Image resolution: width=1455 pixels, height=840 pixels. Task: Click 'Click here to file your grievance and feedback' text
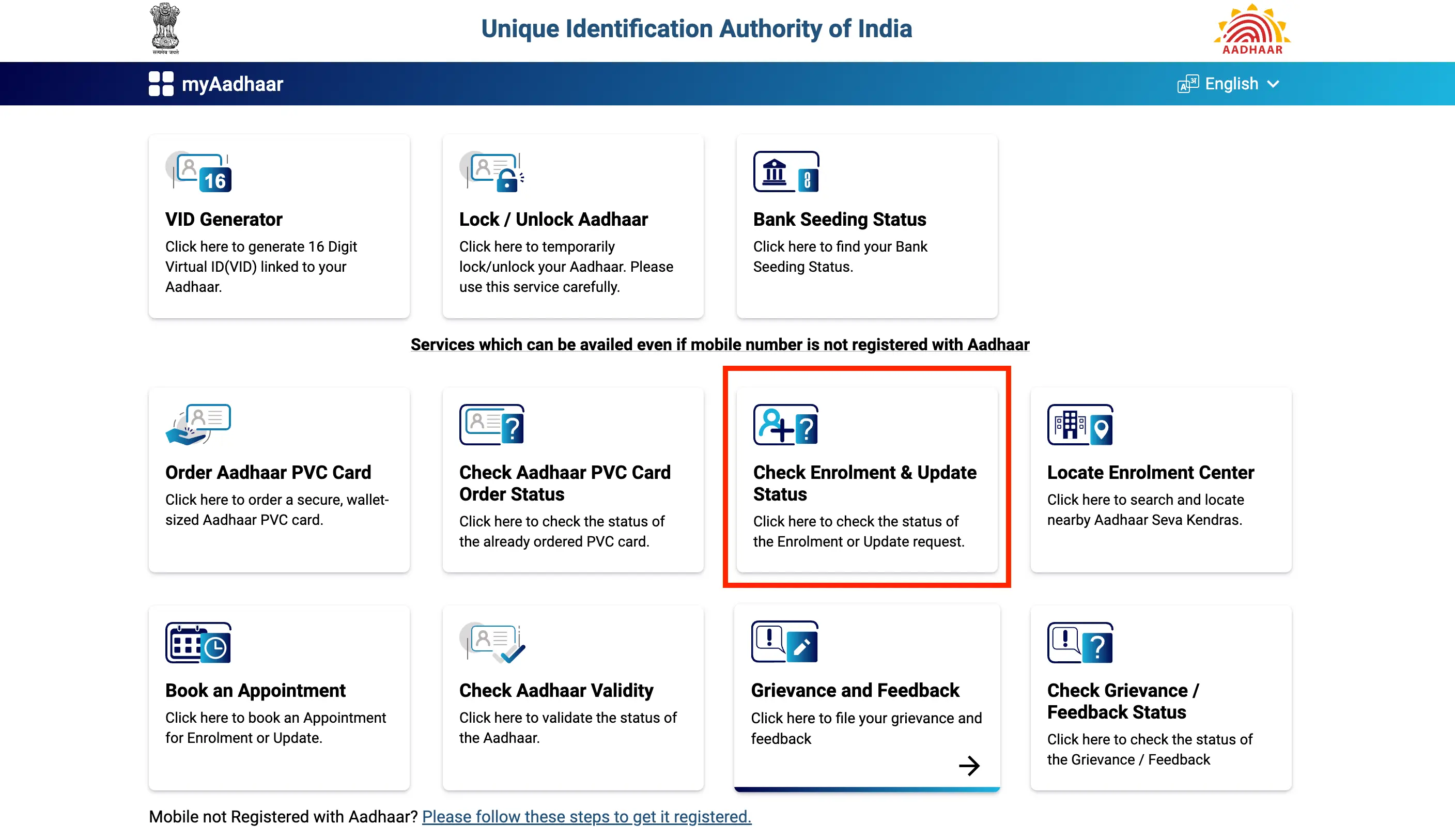[x=866, y=728]
